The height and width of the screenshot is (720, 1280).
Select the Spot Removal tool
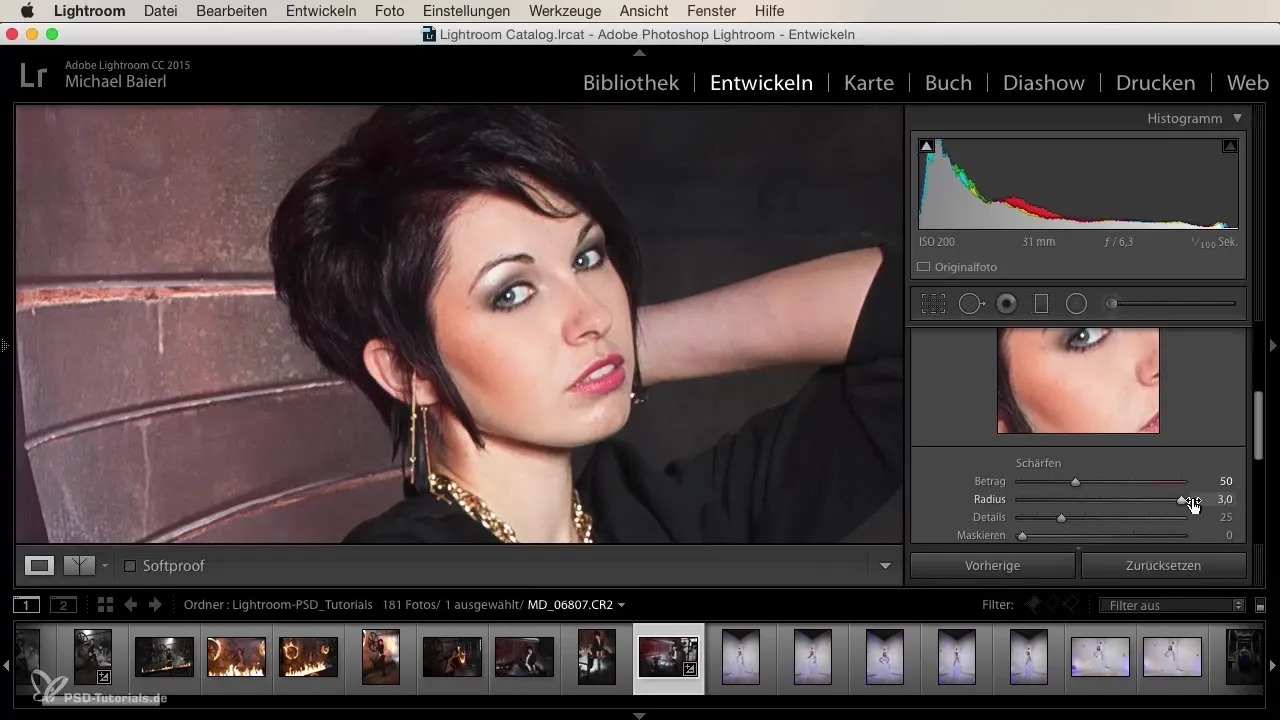click(x=971, y=304)
